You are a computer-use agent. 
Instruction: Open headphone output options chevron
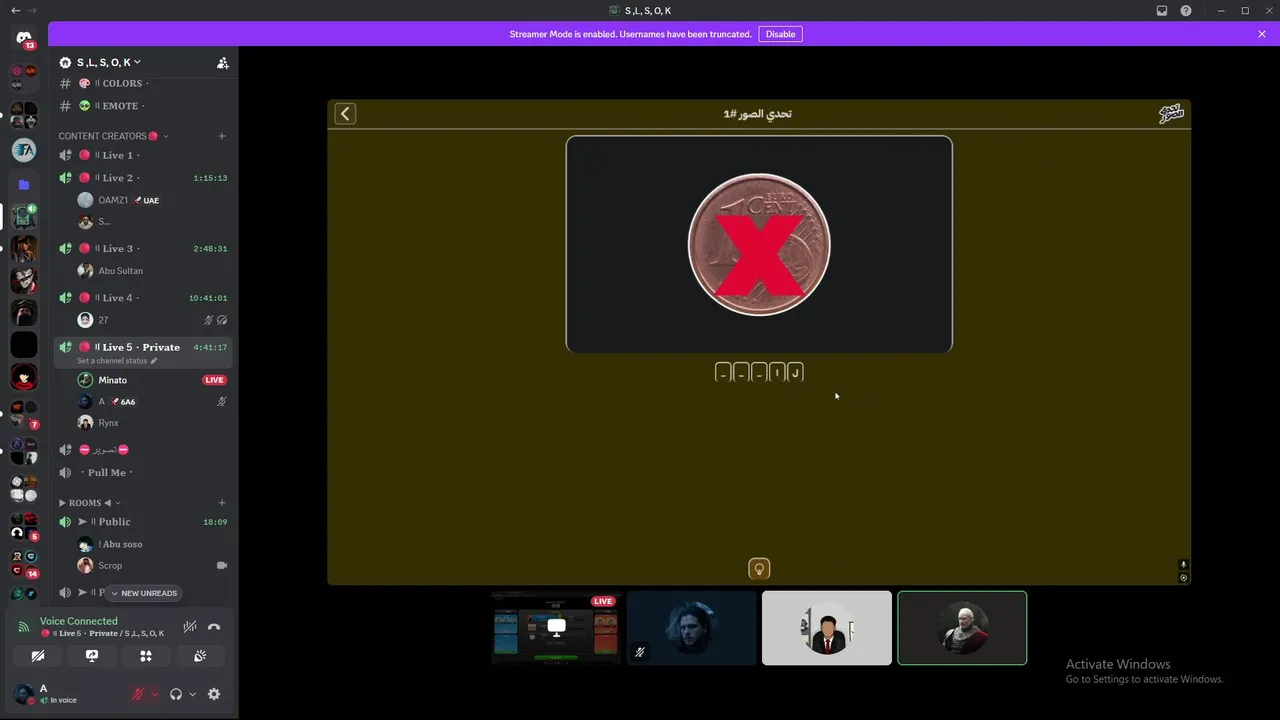point(192,694)
